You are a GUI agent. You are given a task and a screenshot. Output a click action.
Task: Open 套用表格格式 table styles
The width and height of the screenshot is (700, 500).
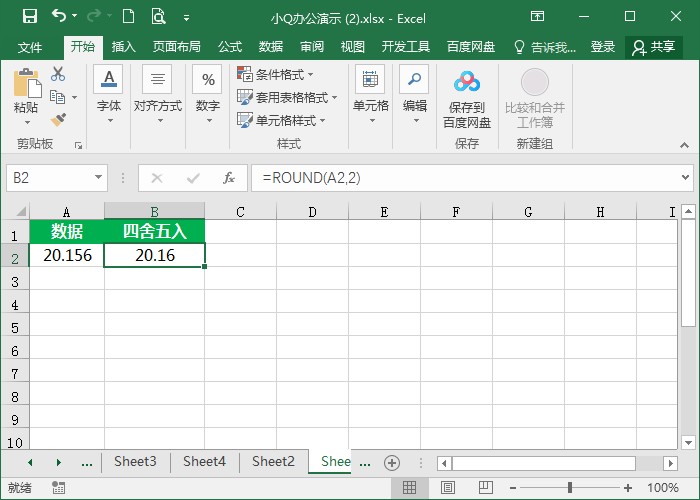click(x=287, y=97)
